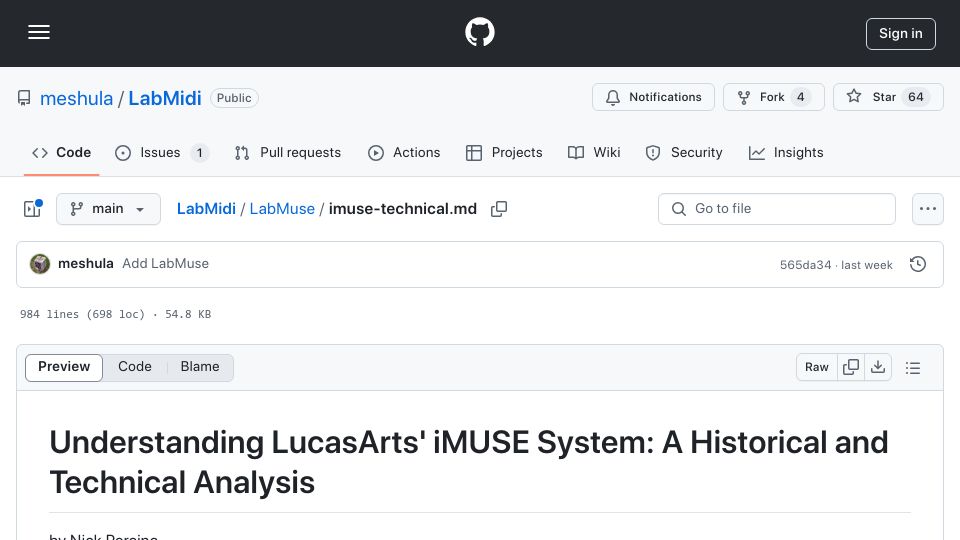The height and width of the screenshot is (540, 960).
Task: Open meshula commit author link
Action: point(86,263)
